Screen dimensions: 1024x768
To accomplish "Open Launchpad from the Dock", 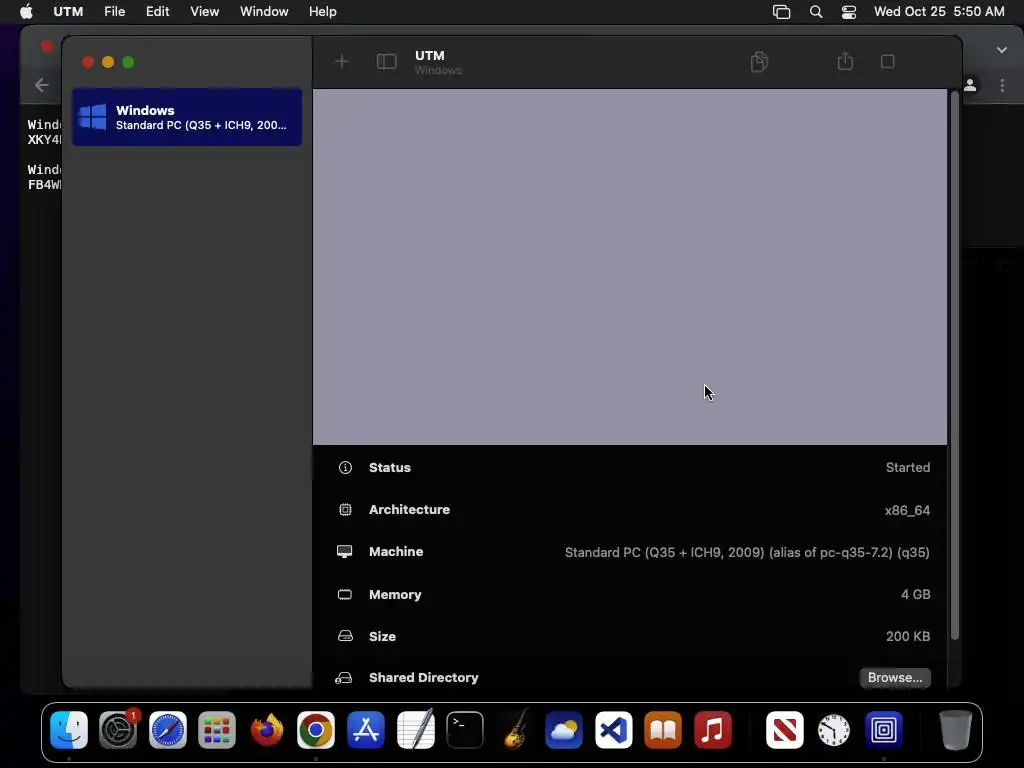I will 217,730.
